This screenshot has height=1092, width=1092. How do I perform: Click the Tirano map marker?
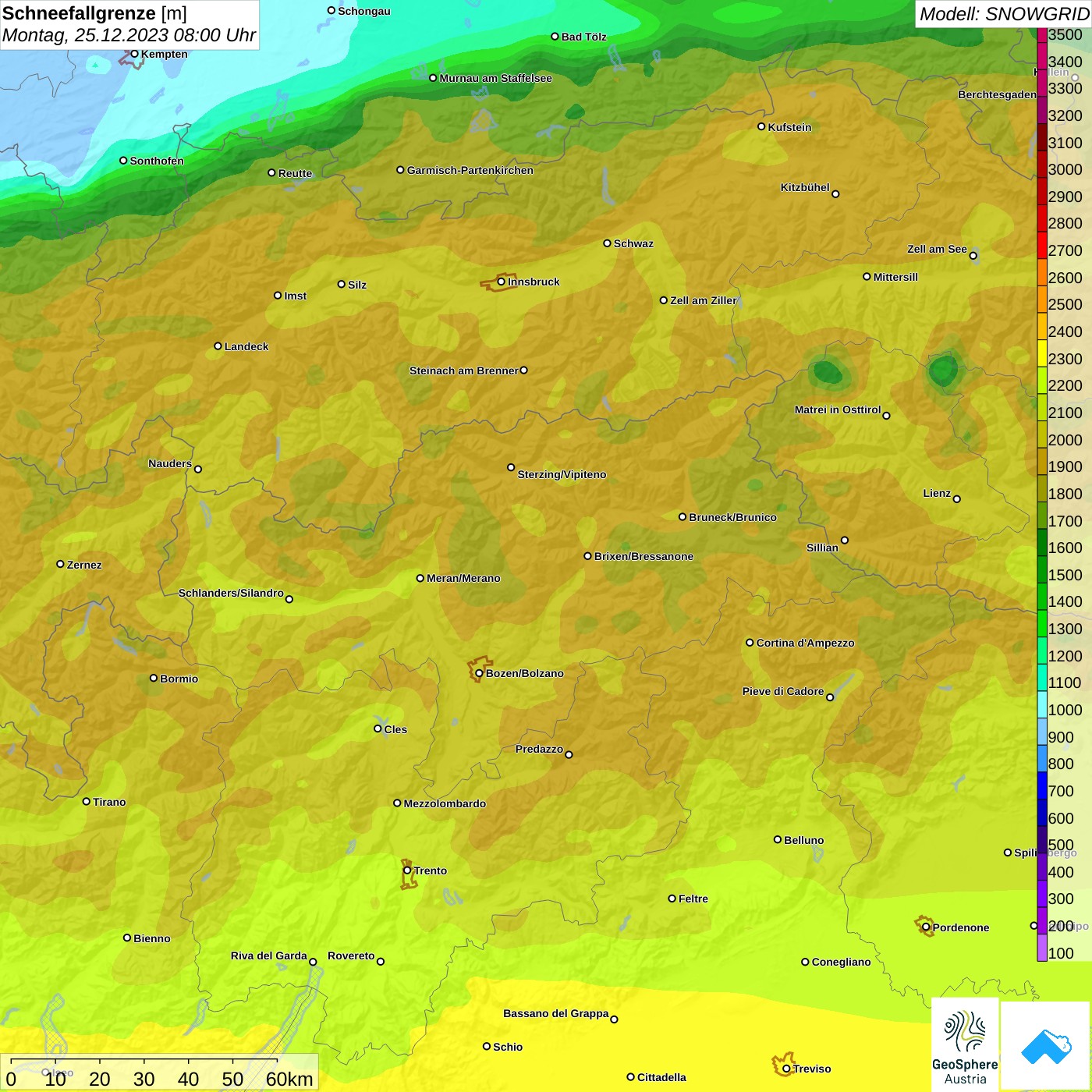point(87,802)
